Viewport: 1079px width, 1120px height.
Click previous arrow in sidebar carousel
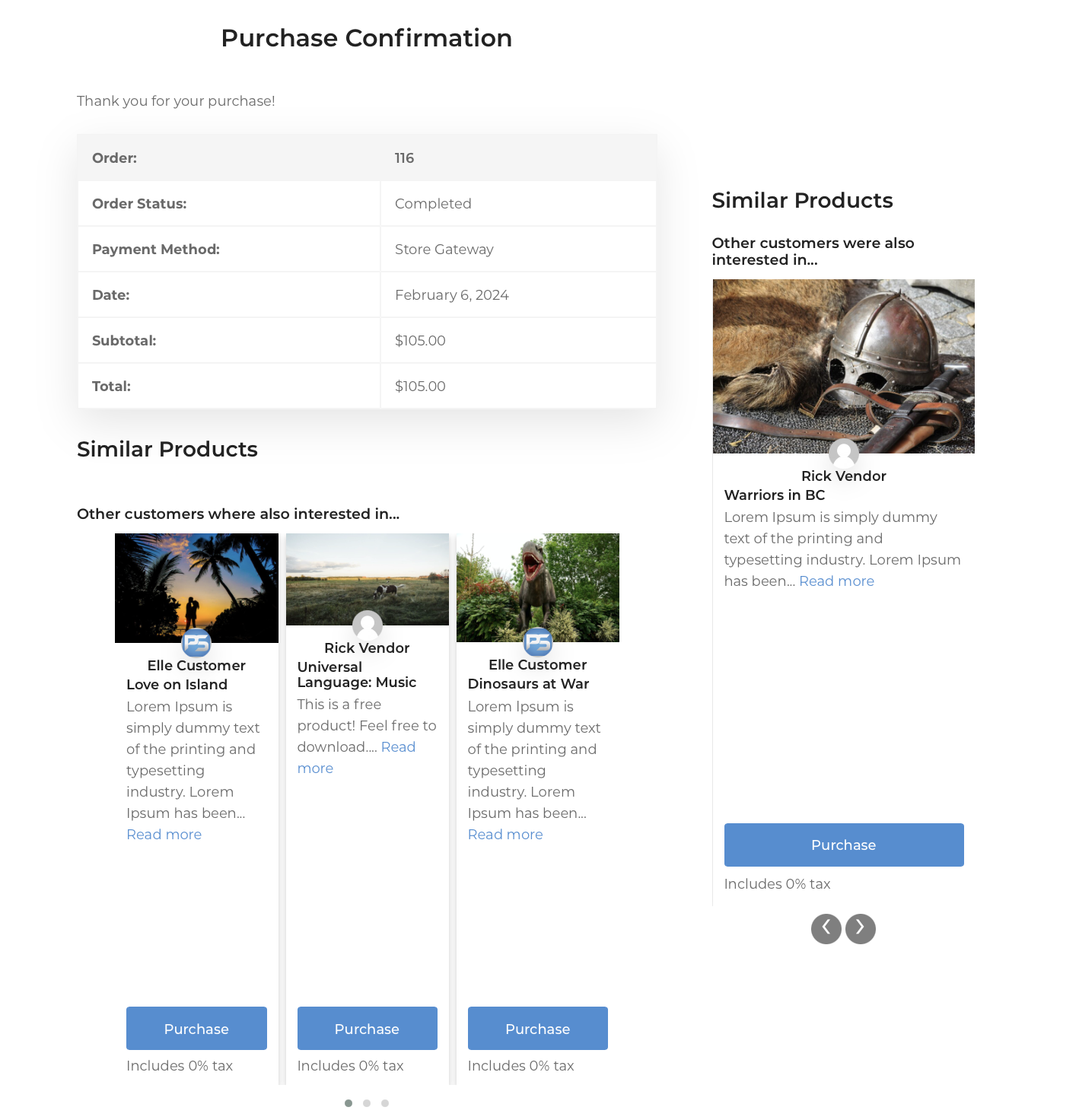coord(826,929)
